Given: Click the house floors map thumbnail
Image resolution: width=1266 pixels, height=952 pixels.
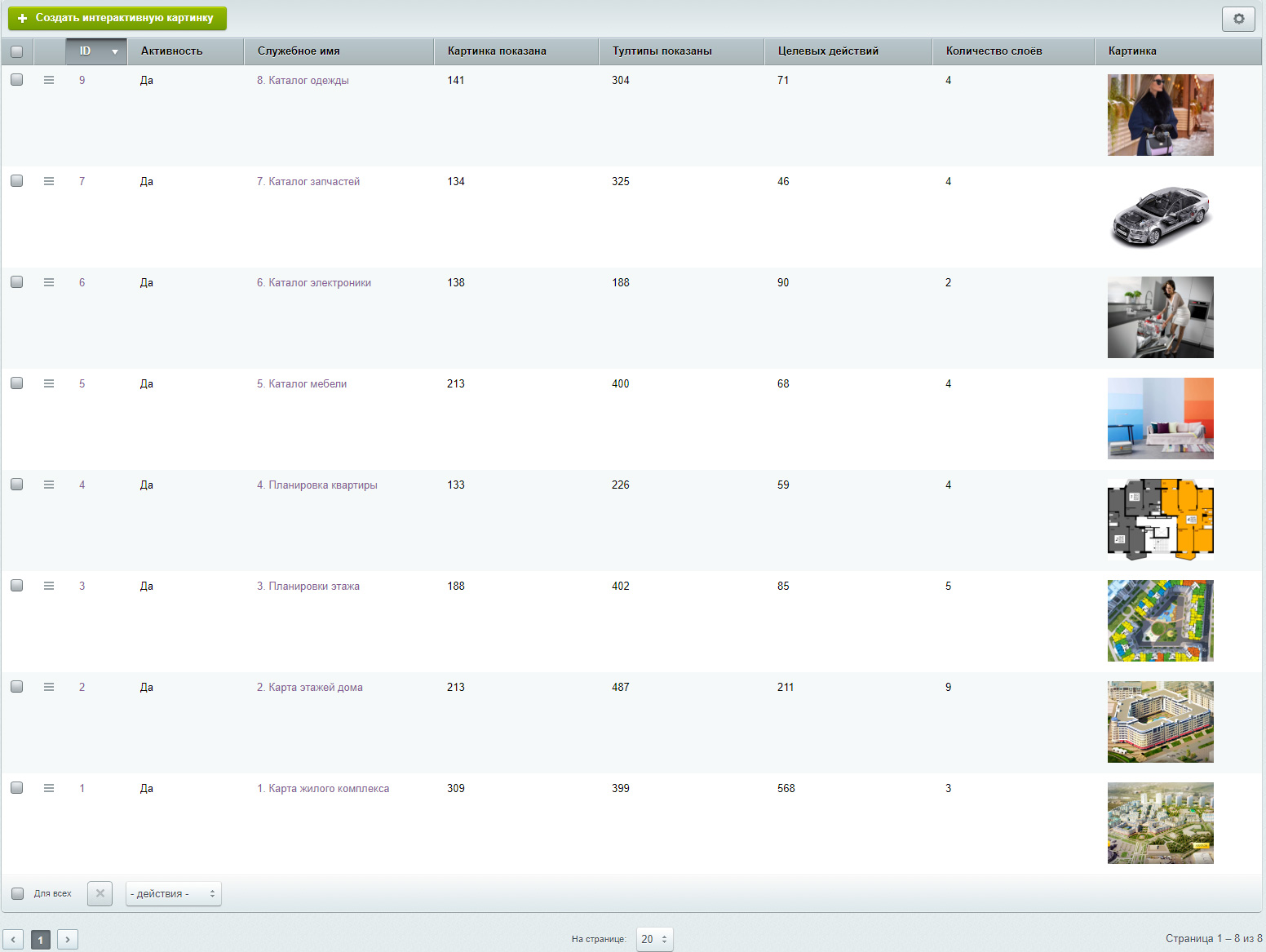Looking at the screenshot, I should (1161, 722).
